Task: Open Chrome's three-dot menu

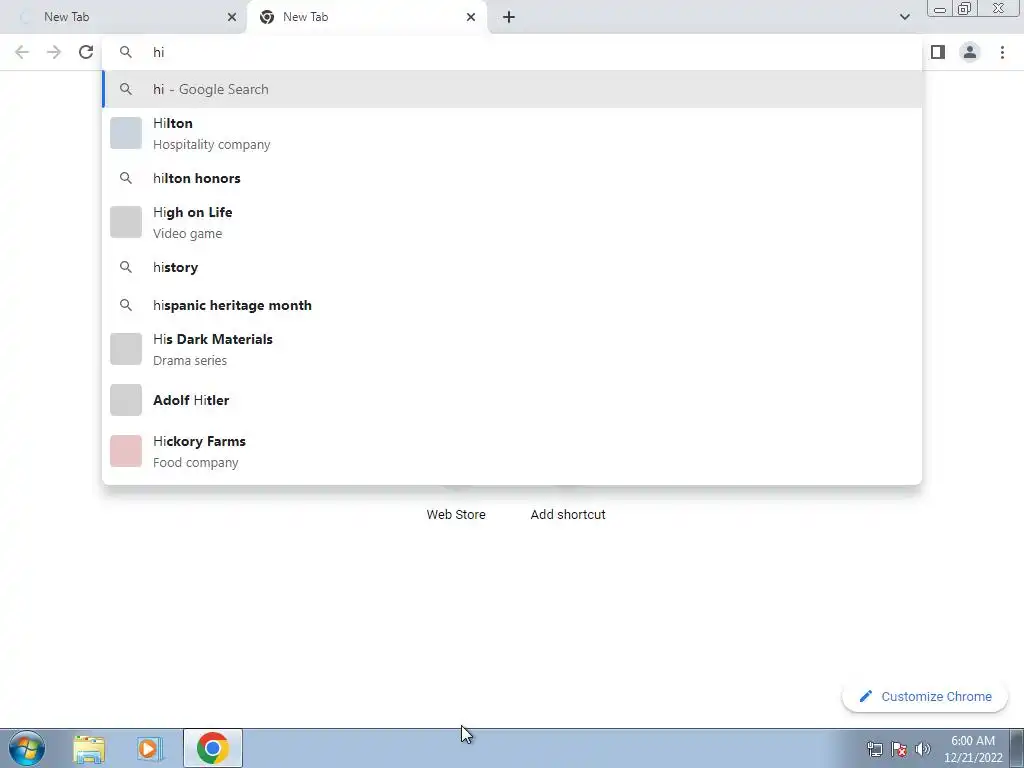Action: click(x=1002, y=52)
